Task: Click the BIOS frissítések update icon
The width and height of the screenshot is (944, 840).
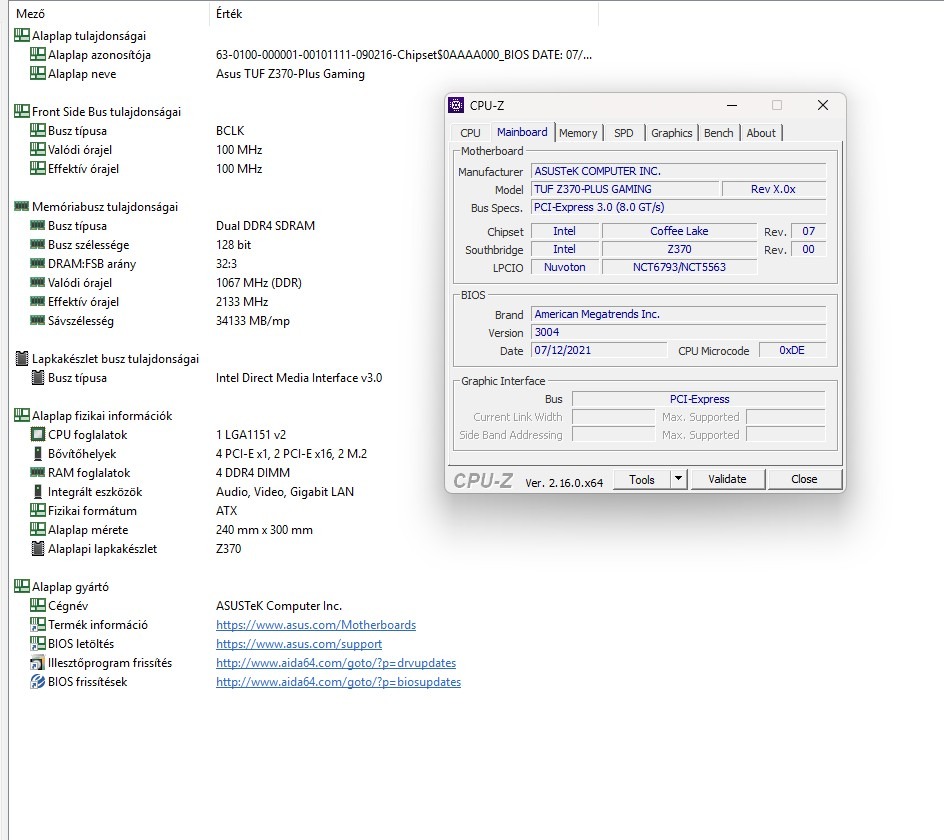Action: (x=37, y=682)
